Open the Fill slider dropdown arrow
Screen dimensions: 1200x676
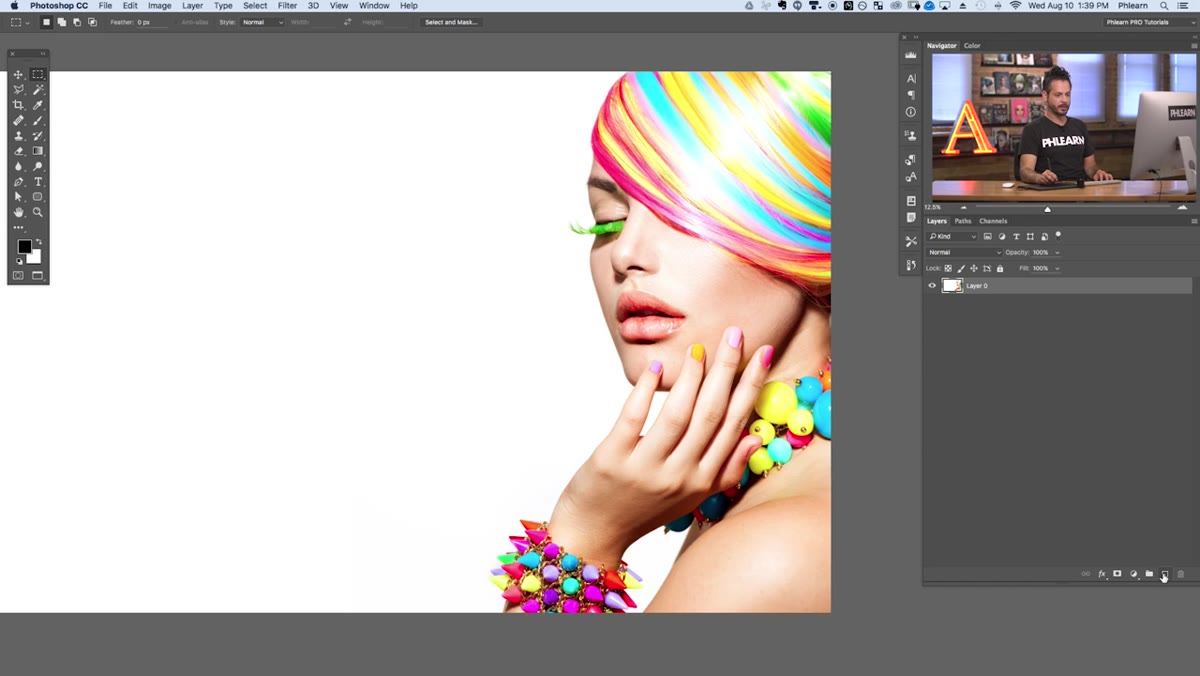1057,268
